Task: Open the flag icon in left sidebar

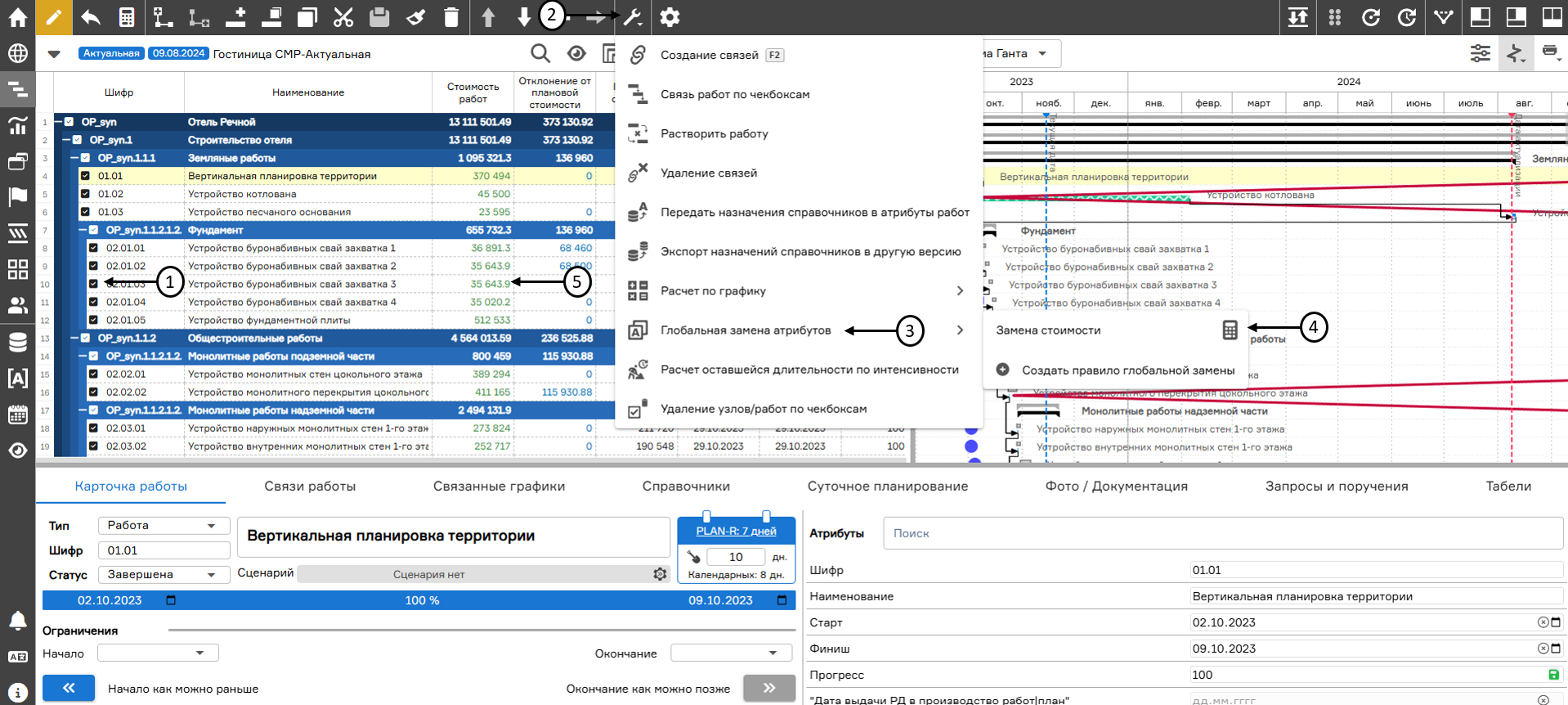Action: click(x=17, y=197)
